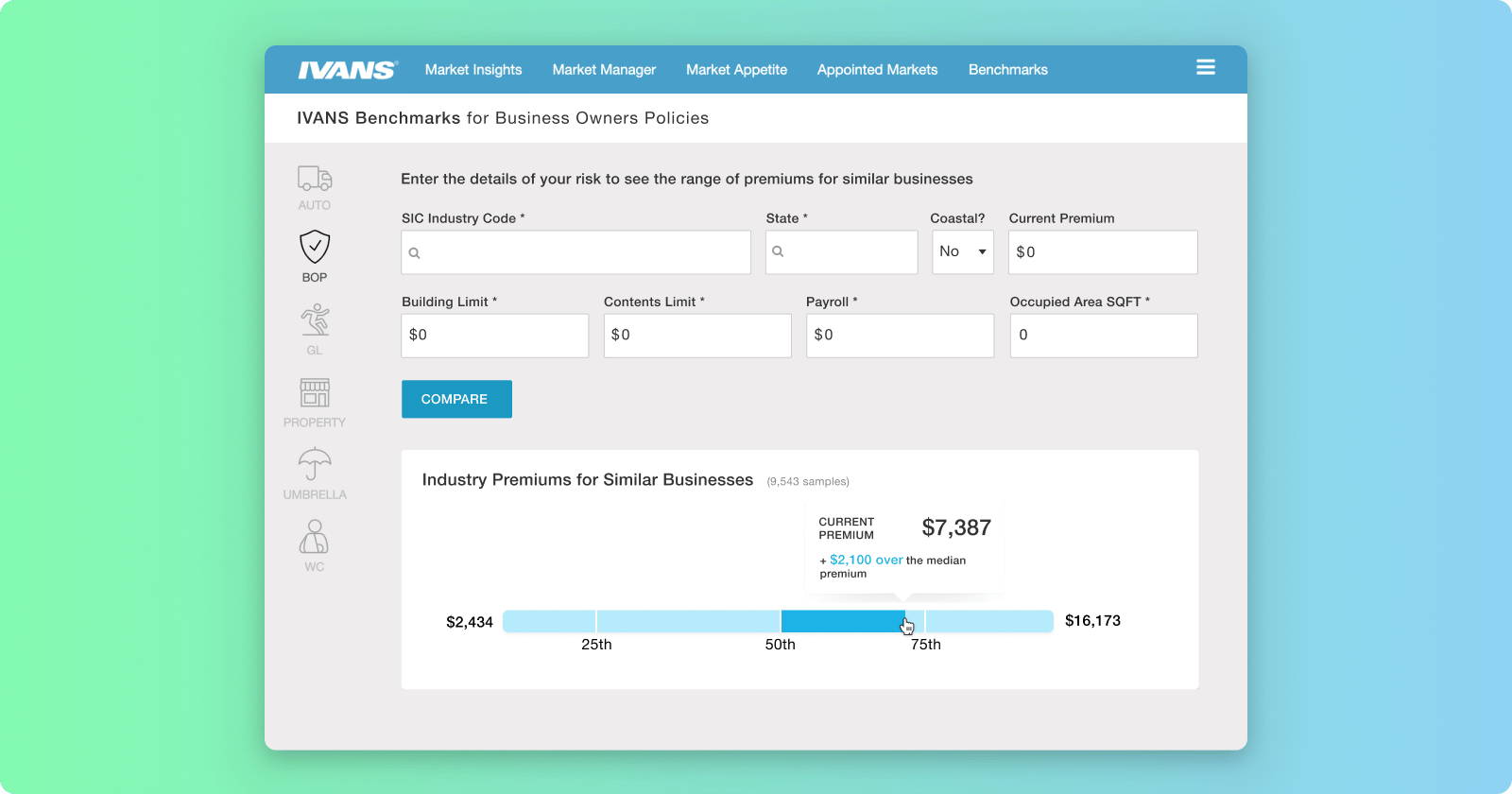
Task: Click the 50th percentile label
Action: [781, 645]
